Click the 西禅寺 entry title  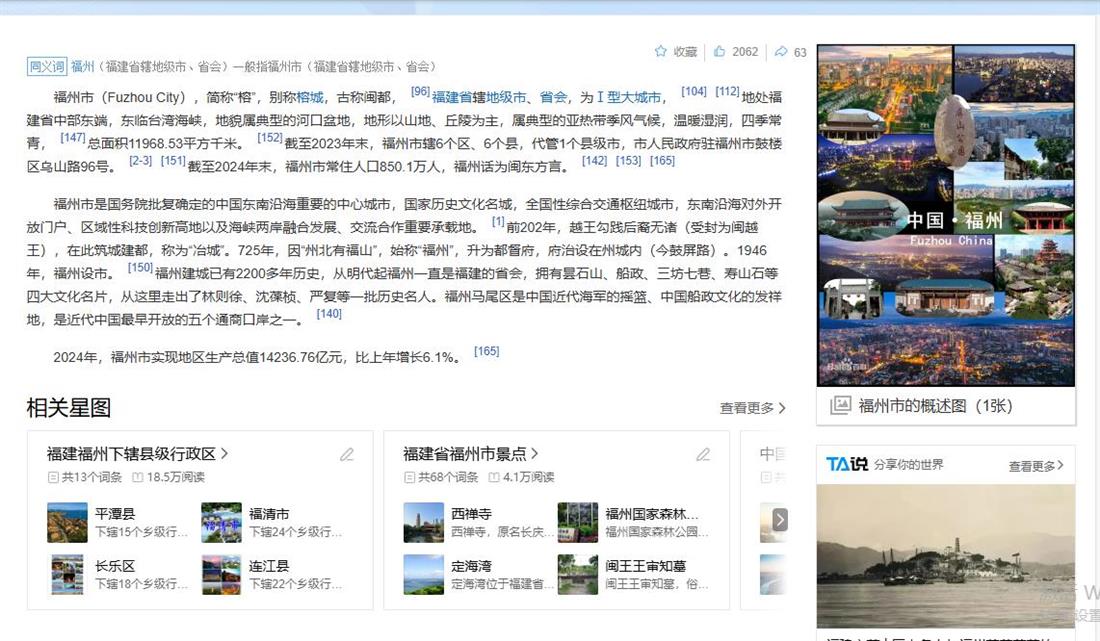(471, 513)
